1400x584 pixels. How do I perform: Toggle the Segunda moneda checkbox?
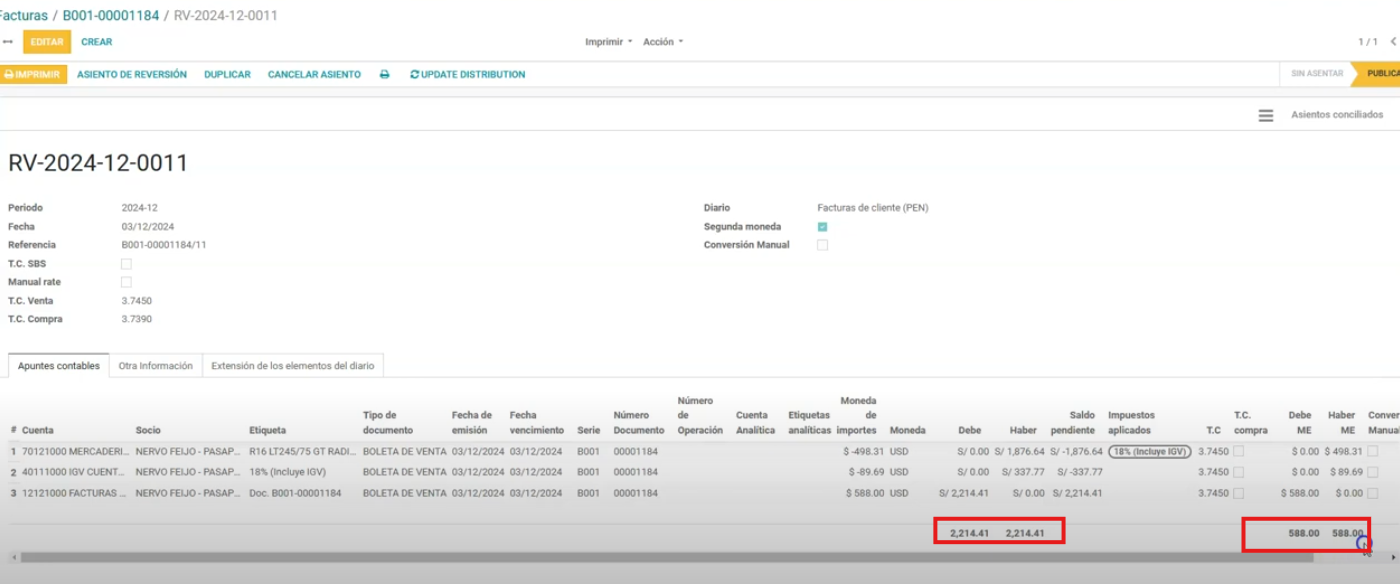(822, 227)
